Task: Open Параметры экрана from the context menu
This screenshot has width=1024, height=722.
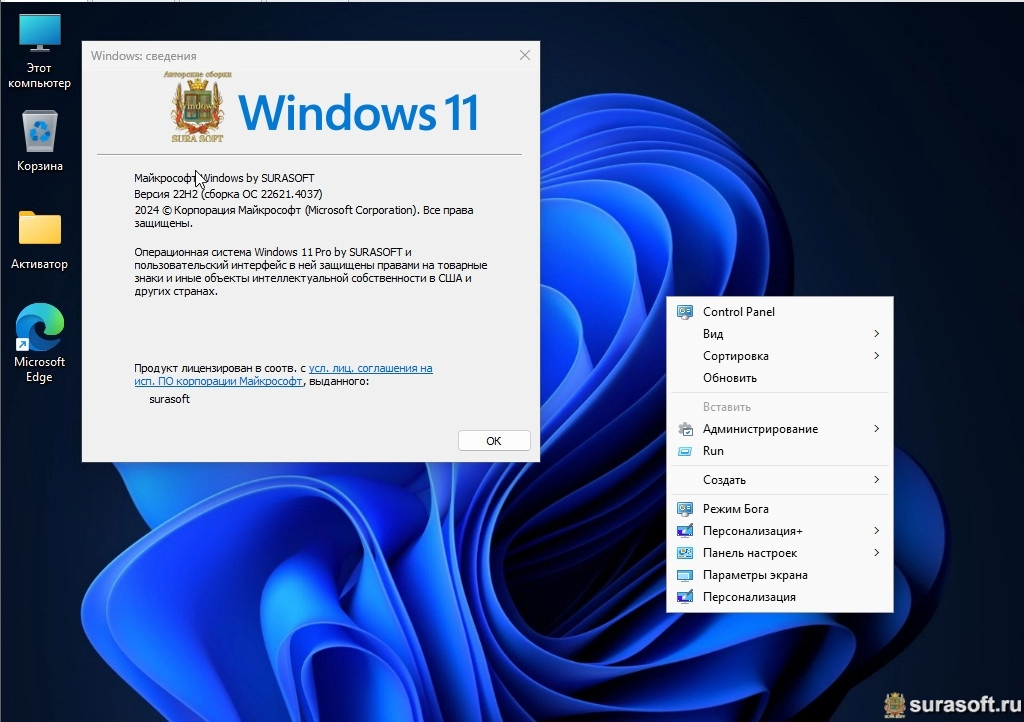Action: [780, 575]
